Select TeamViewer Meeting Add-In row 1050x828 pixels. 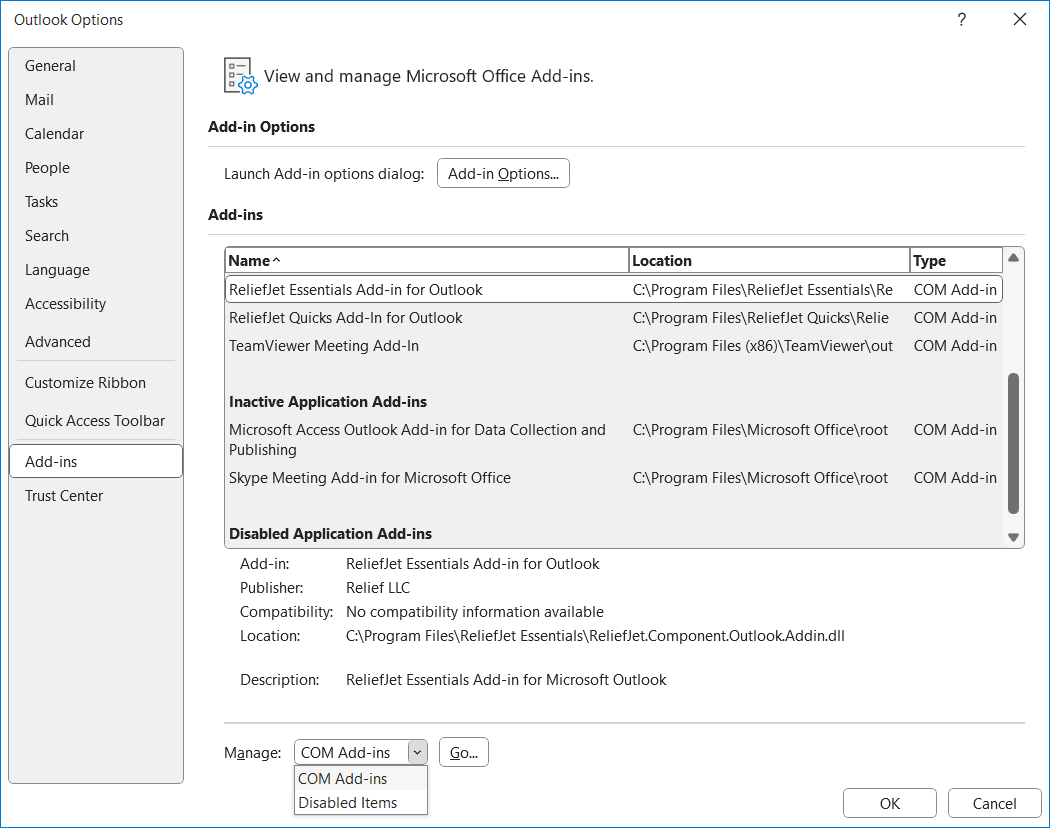coord(613,346)
